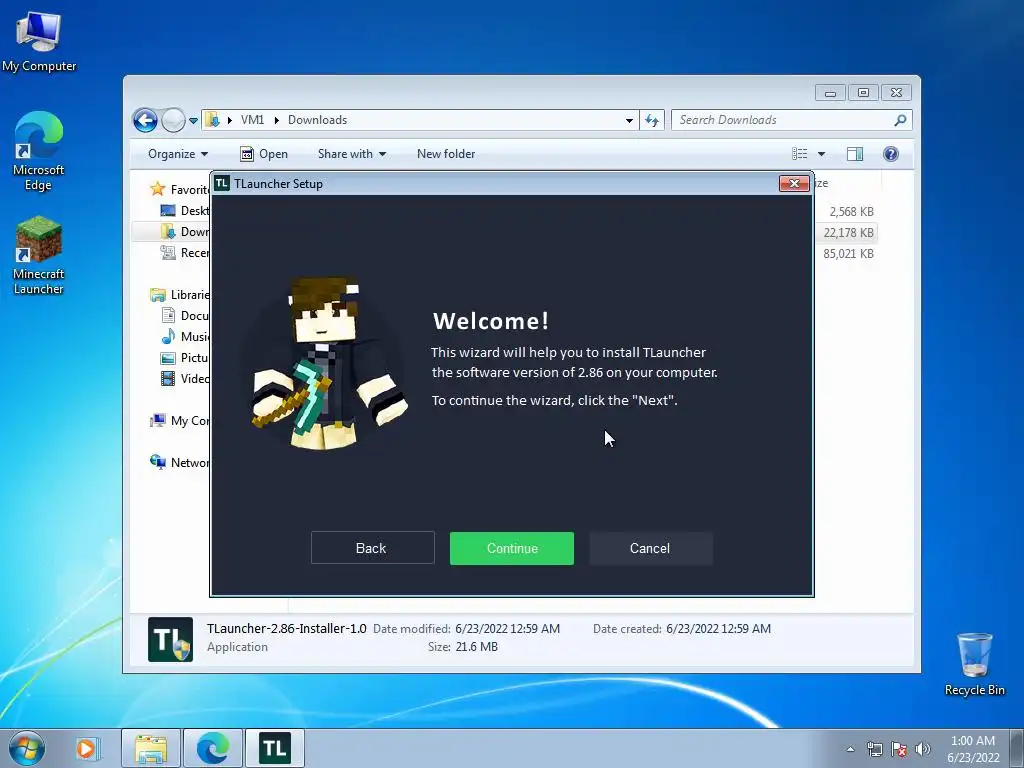Click Downloads in the address path

click(x=317, y=120)
